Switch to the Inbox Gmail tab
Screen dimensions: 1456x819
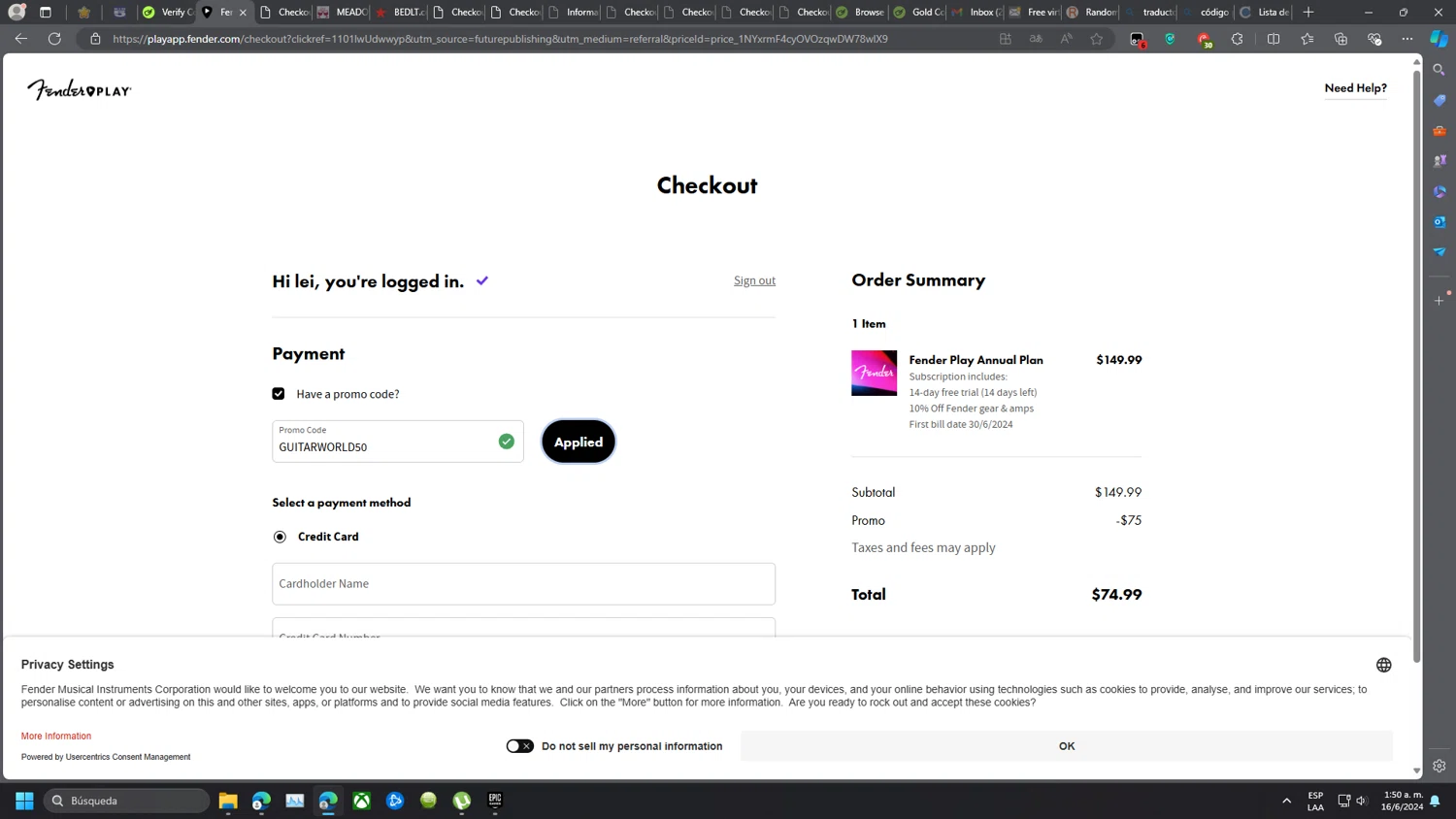point(976,12)
